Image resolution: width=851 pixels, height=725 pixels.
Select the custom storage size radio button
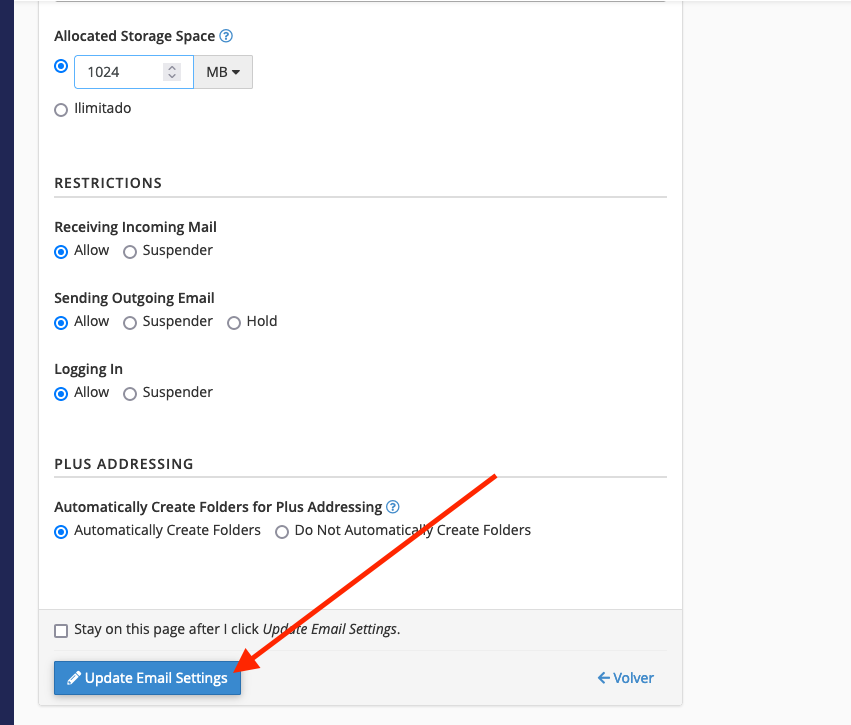(x=61, y=66)
